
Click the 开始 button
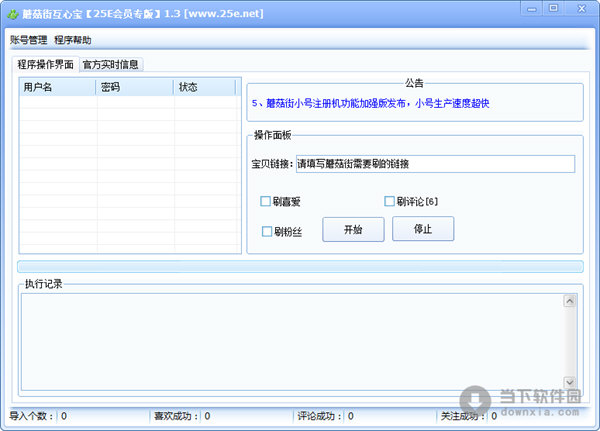pos(353,229)
